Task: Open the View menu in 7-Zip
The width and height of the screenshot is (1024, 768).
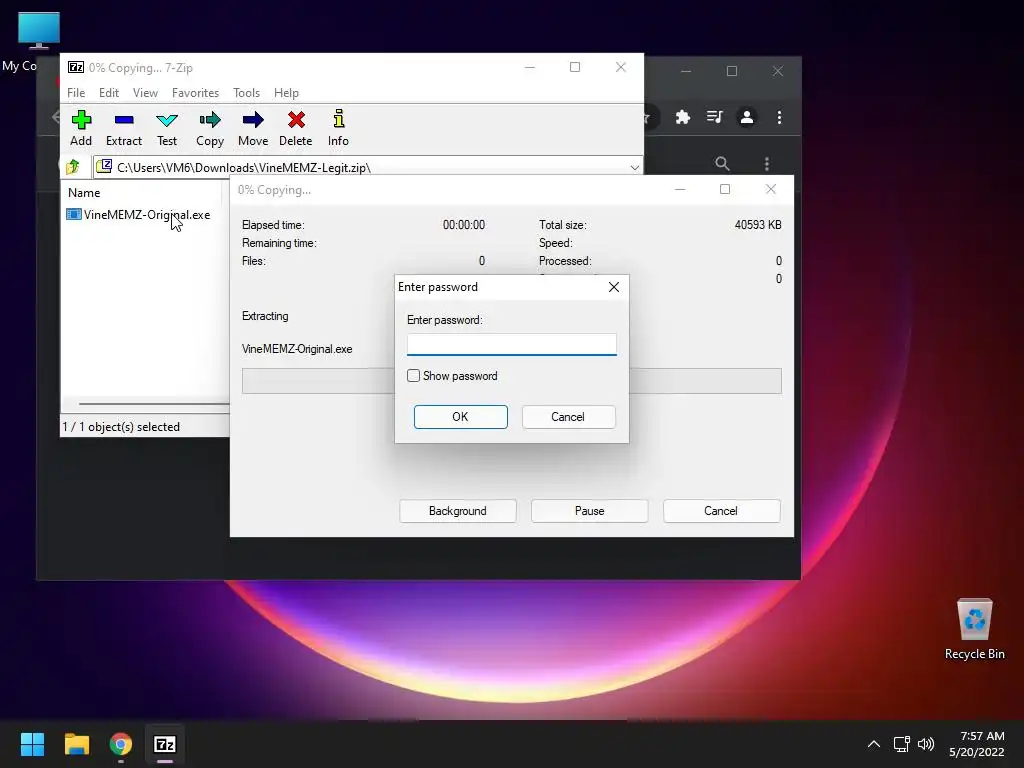Action: [x=145, y=93]
